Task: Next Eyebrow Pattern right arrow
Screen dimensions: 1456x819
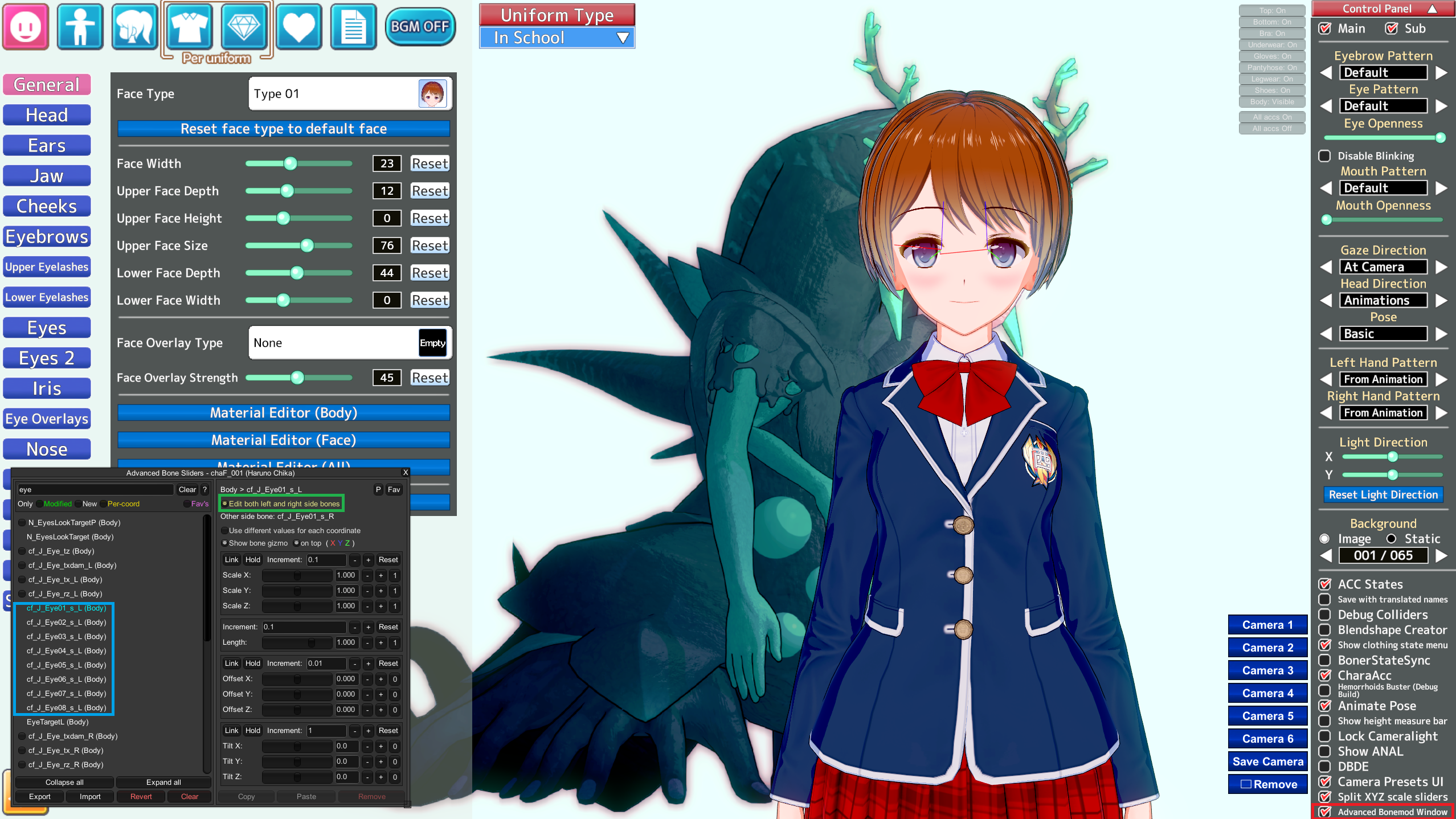Action: (1441, 72)
